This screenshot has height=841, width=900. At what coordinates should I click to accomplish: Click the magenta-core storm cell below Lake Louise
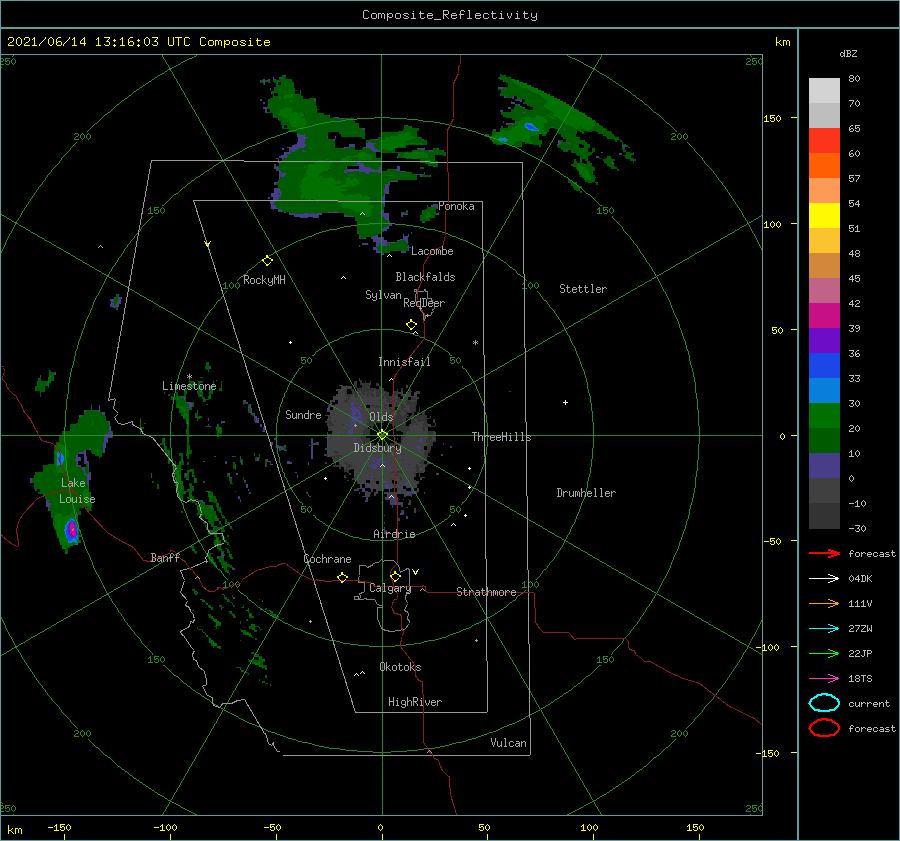71,529
